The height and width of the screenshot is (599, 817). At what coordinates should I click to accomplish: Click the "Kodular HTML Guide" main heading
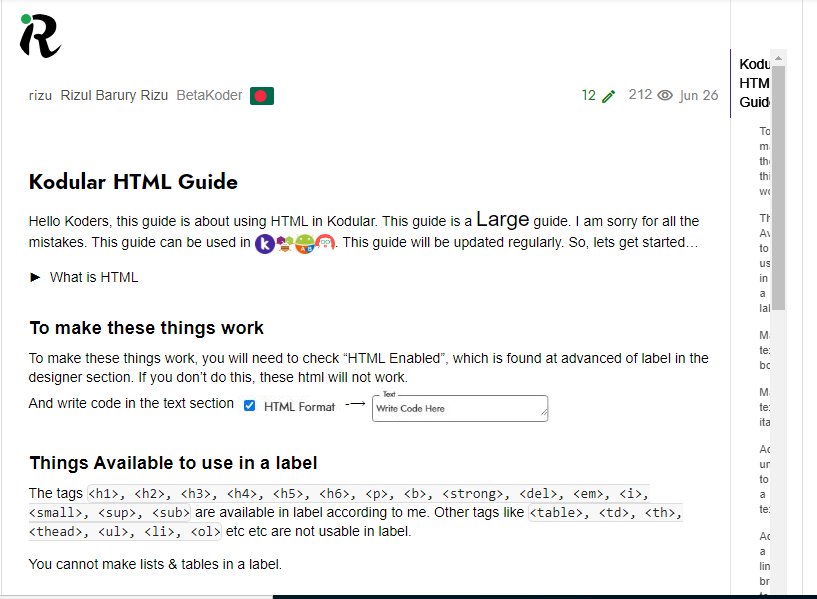(x=133, y=182)
